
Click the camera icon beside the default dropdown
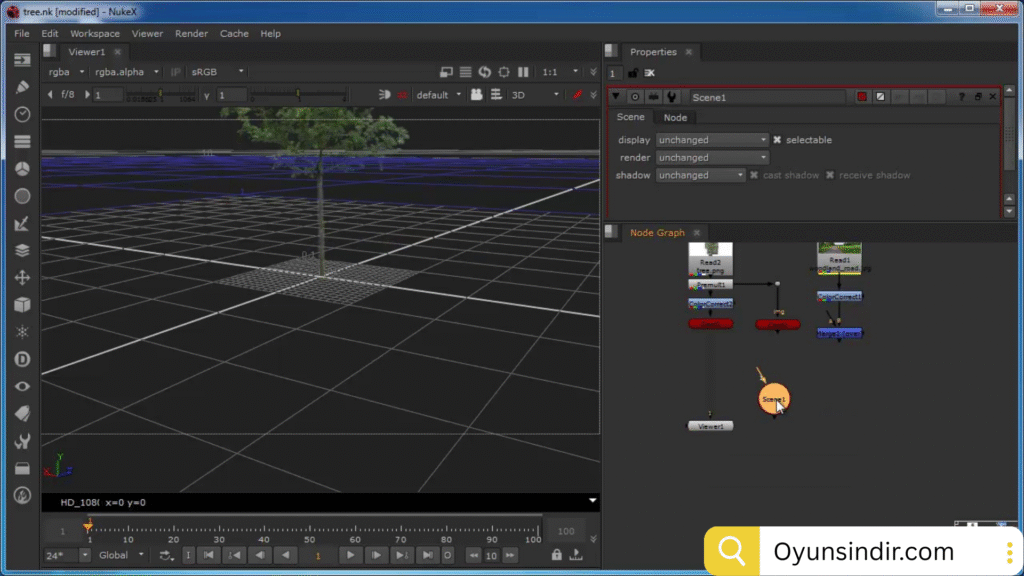click(x=477, y=95)
